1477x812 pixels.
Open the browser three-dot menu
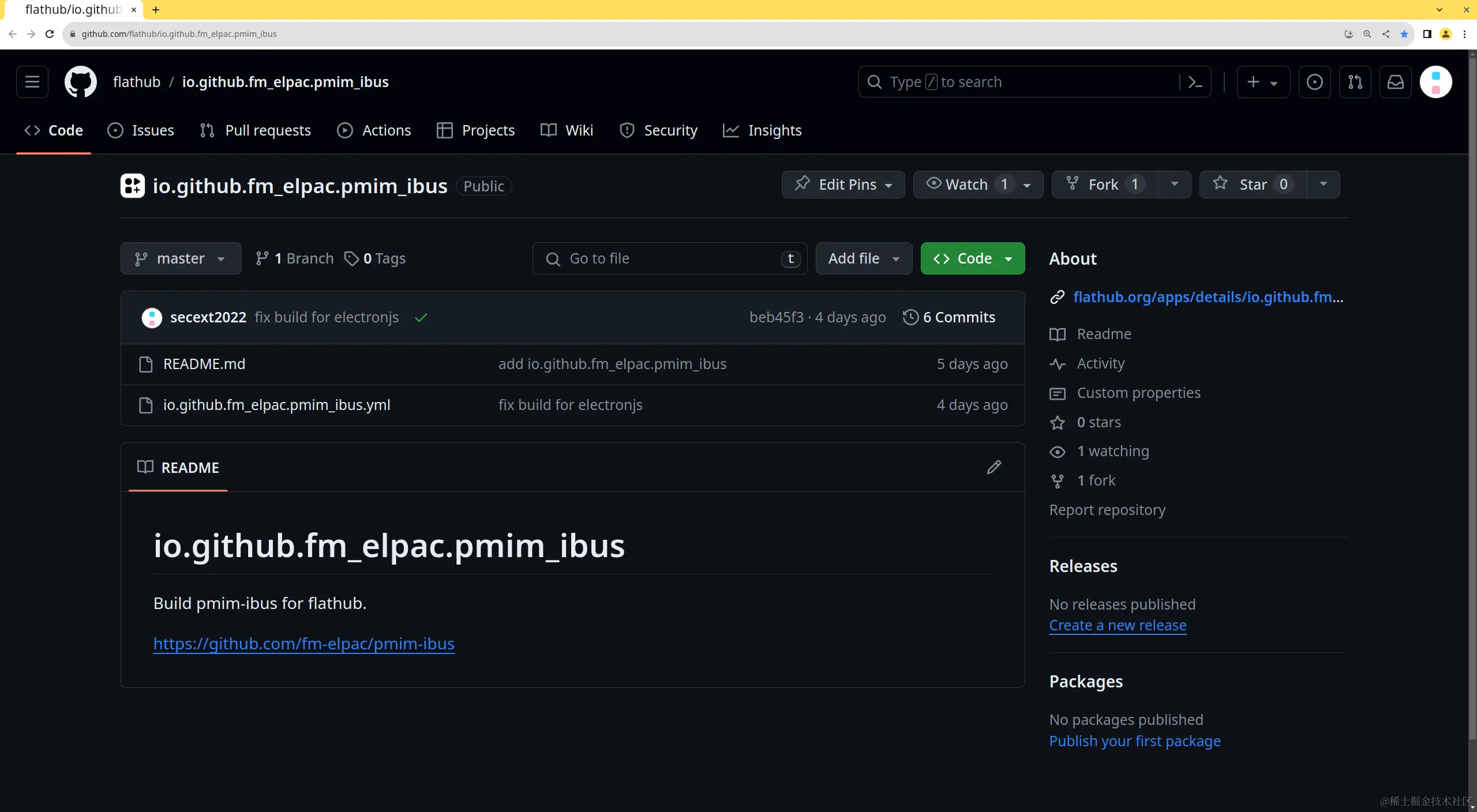coord(1464,34)
